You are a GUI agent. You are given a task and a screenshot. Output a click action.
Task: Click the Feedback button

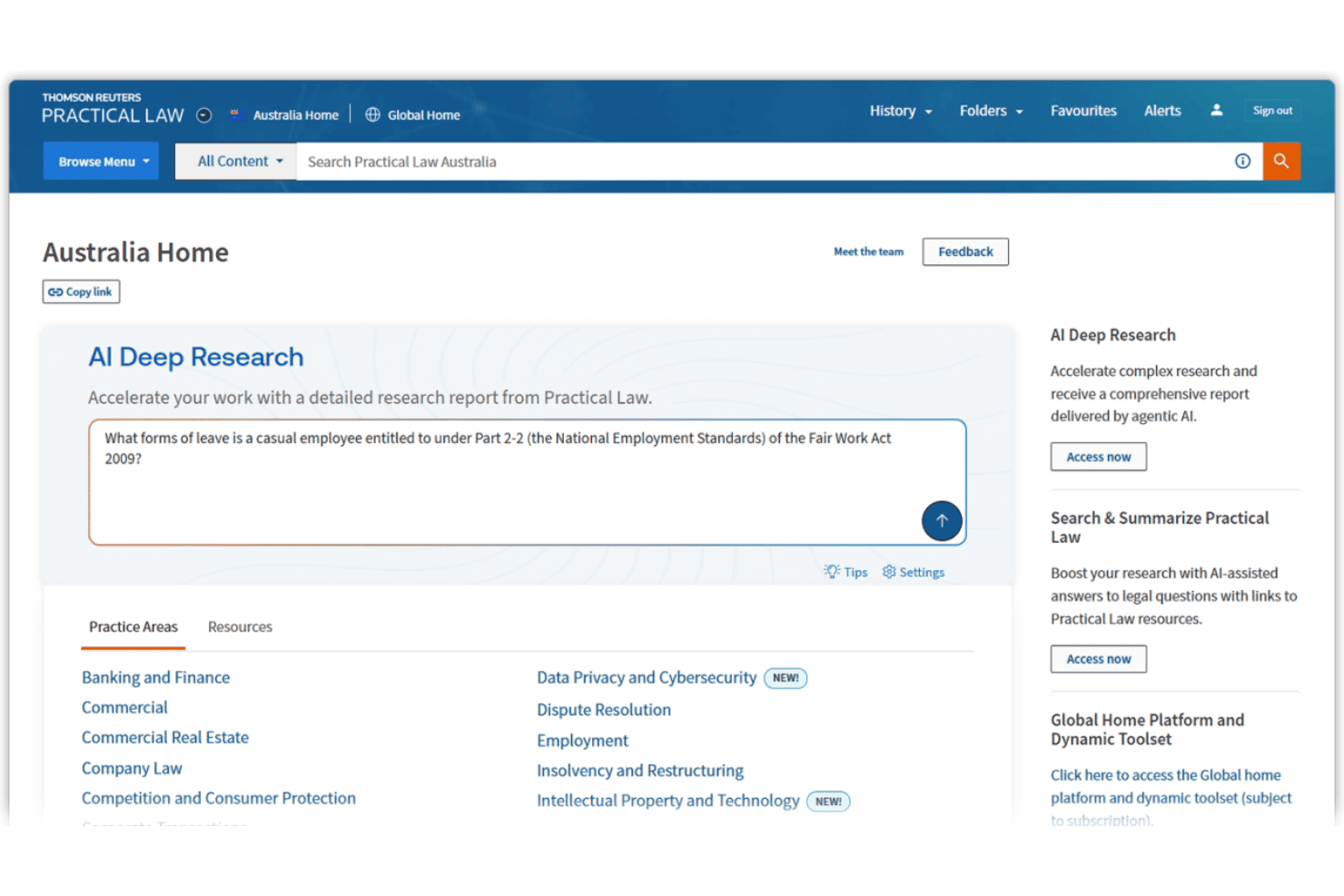[965, 251]
